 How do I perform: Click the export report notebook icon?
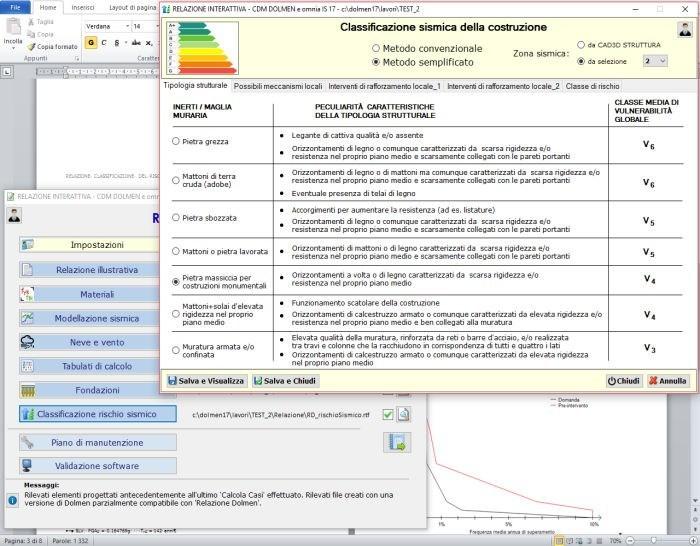click(397, 442)
